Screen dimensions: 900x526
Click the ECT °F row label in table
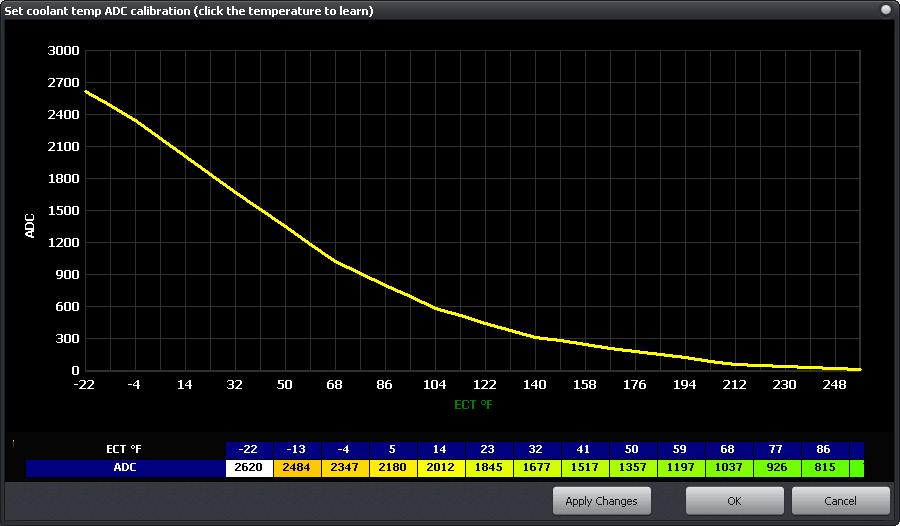(x=124, y=450)
